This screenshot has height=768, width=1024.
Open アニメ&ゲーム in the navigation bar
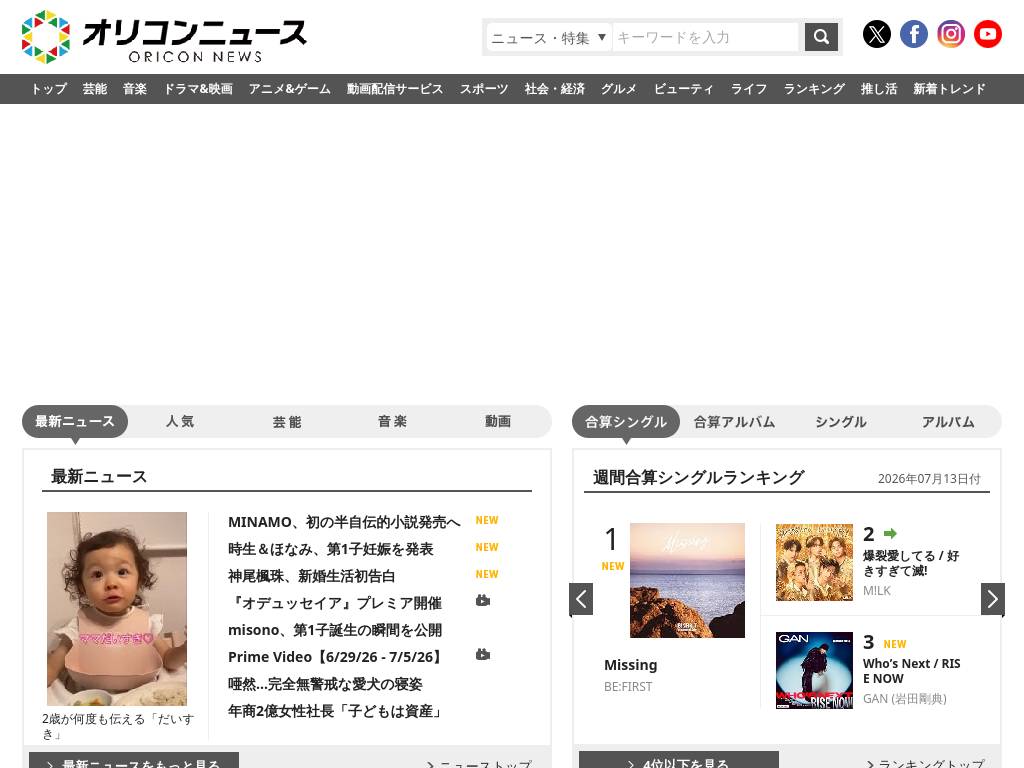(289, 89)
